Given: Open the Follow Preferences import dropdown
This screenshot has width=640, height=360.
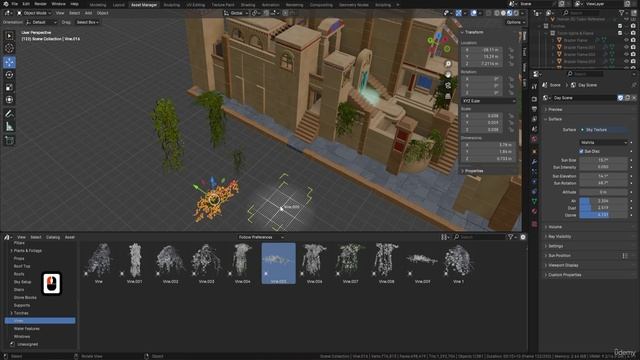Looking at the screenshot, I should (x=261, y=237).
